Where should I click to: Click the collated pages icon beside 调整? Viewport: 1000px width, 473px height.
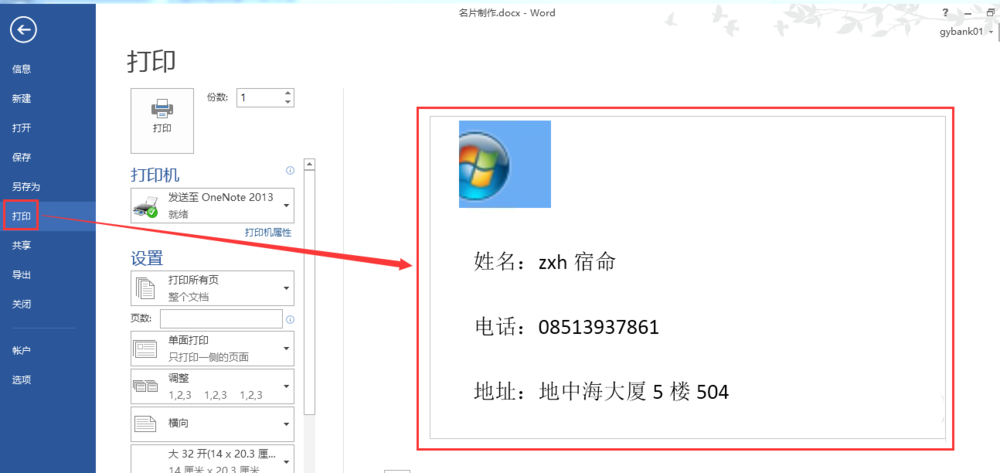point(145,386)
